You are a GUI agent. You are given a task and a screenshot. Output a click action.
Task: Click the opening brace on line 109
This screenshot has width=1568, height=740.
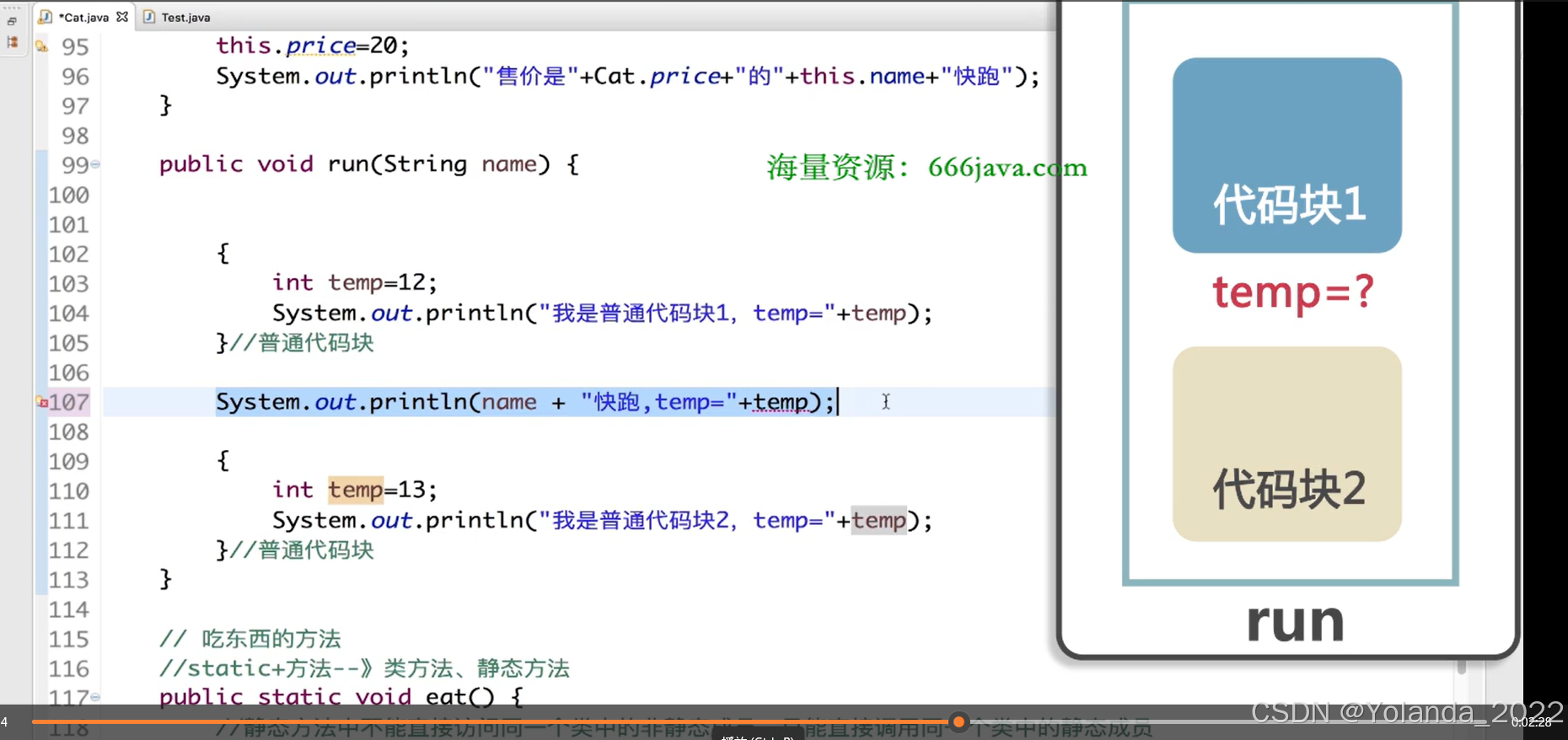(x=223, y=461)
